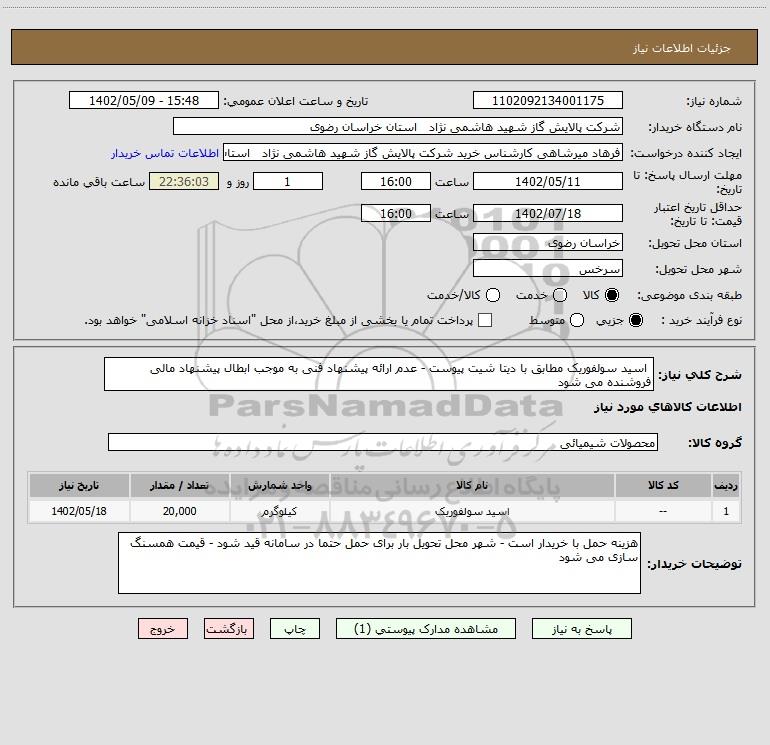This screenshot has height=745, width=770.
Task: Click the request creator field فرهاد میرشاهی
Action: 423,153
